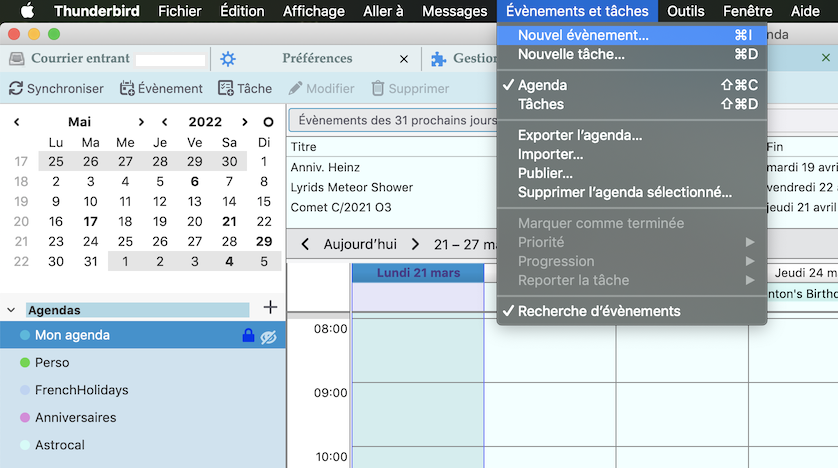This screenshot has width=838, height=468.
Task: Go to previous month in mini calendar
Action: [17, 122]
